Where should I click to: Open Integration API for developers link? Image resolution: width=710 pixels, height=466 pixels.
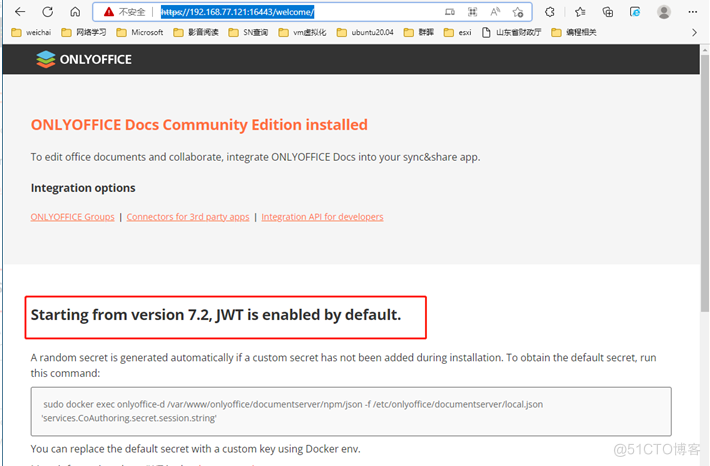coord(322,217)
